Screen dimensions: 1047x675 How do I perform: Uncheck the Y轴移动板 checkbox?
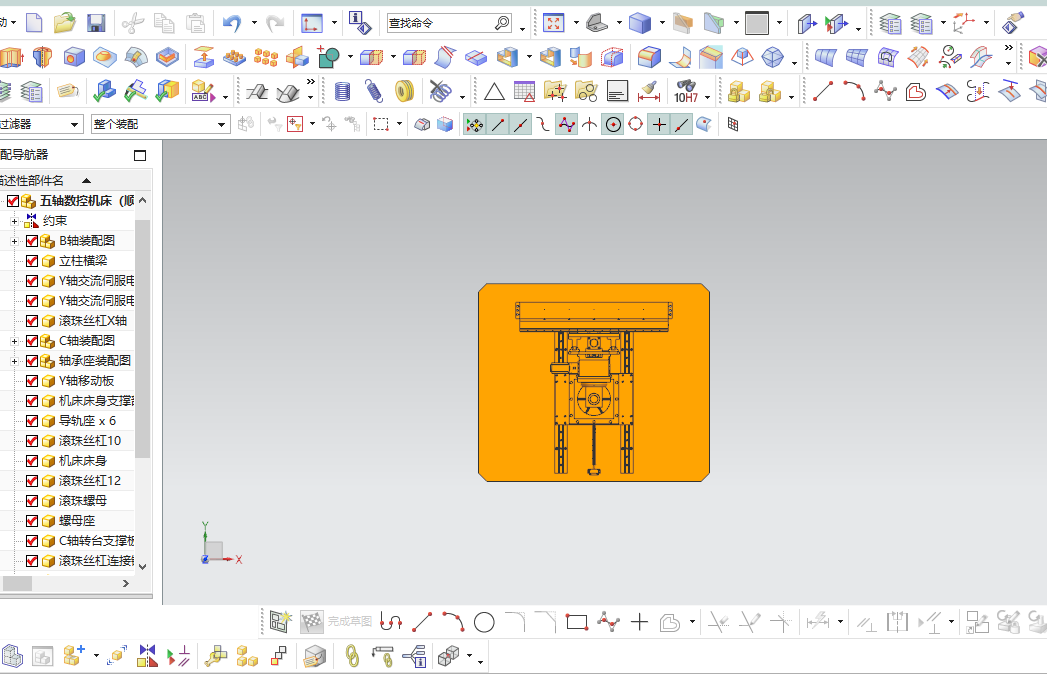pos(31,381)
